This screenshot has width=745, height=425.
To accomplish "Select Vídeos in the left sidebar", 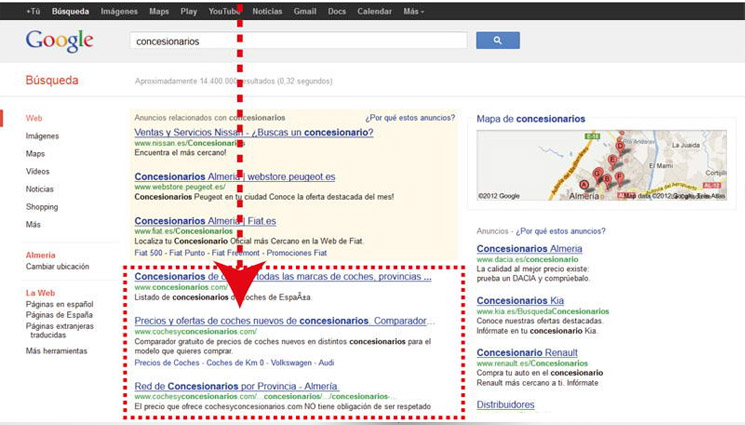I will pyautogui.click(x=38, y=171).
